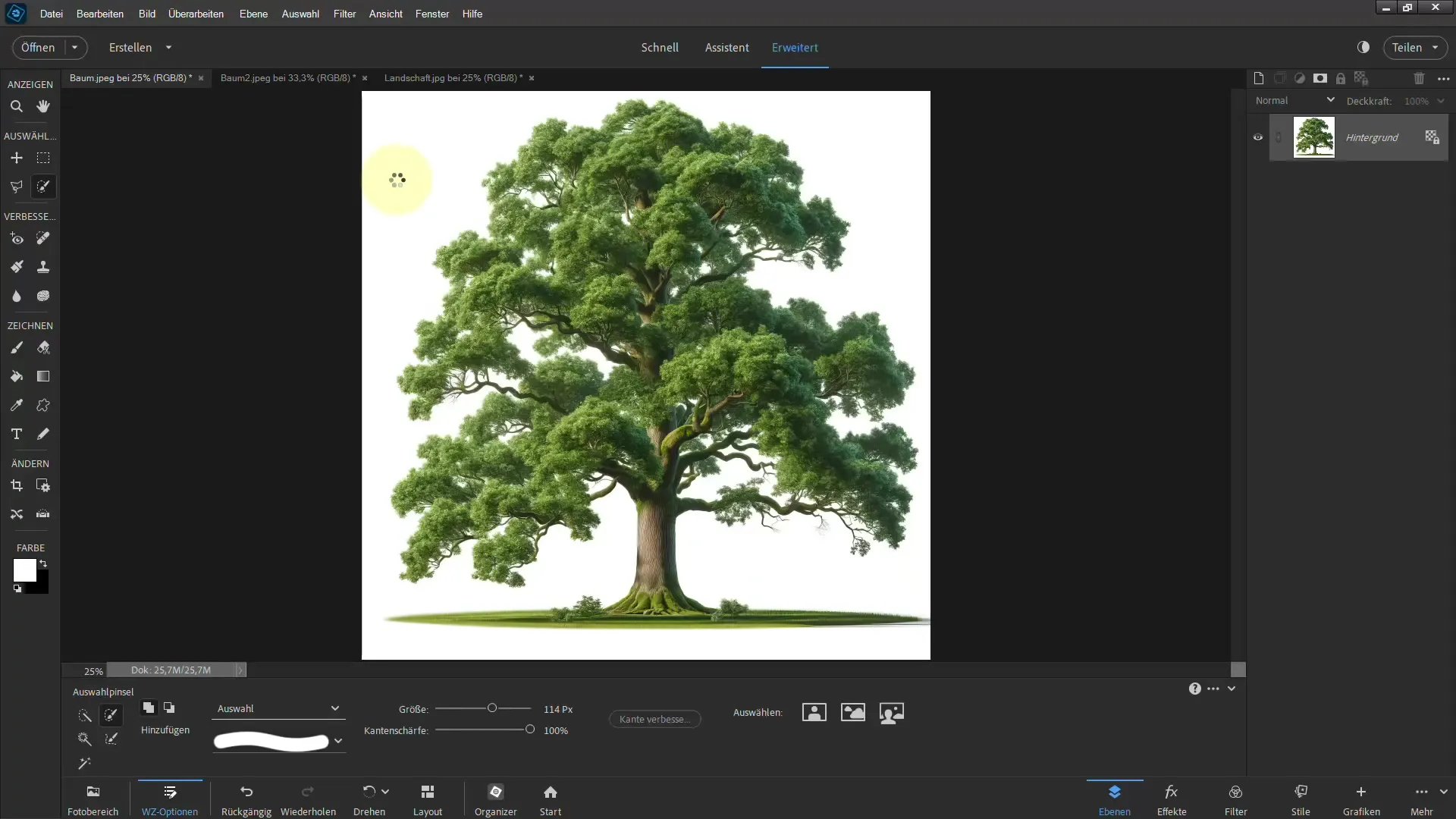Open the Überarbeiten menu
Viewport: 1456px width, 819px height.
pyautogui.click(x=196, y=14)
